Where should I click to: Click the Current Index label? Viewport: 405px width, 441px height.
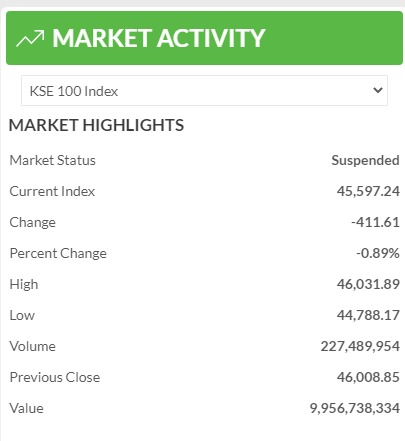52,191
